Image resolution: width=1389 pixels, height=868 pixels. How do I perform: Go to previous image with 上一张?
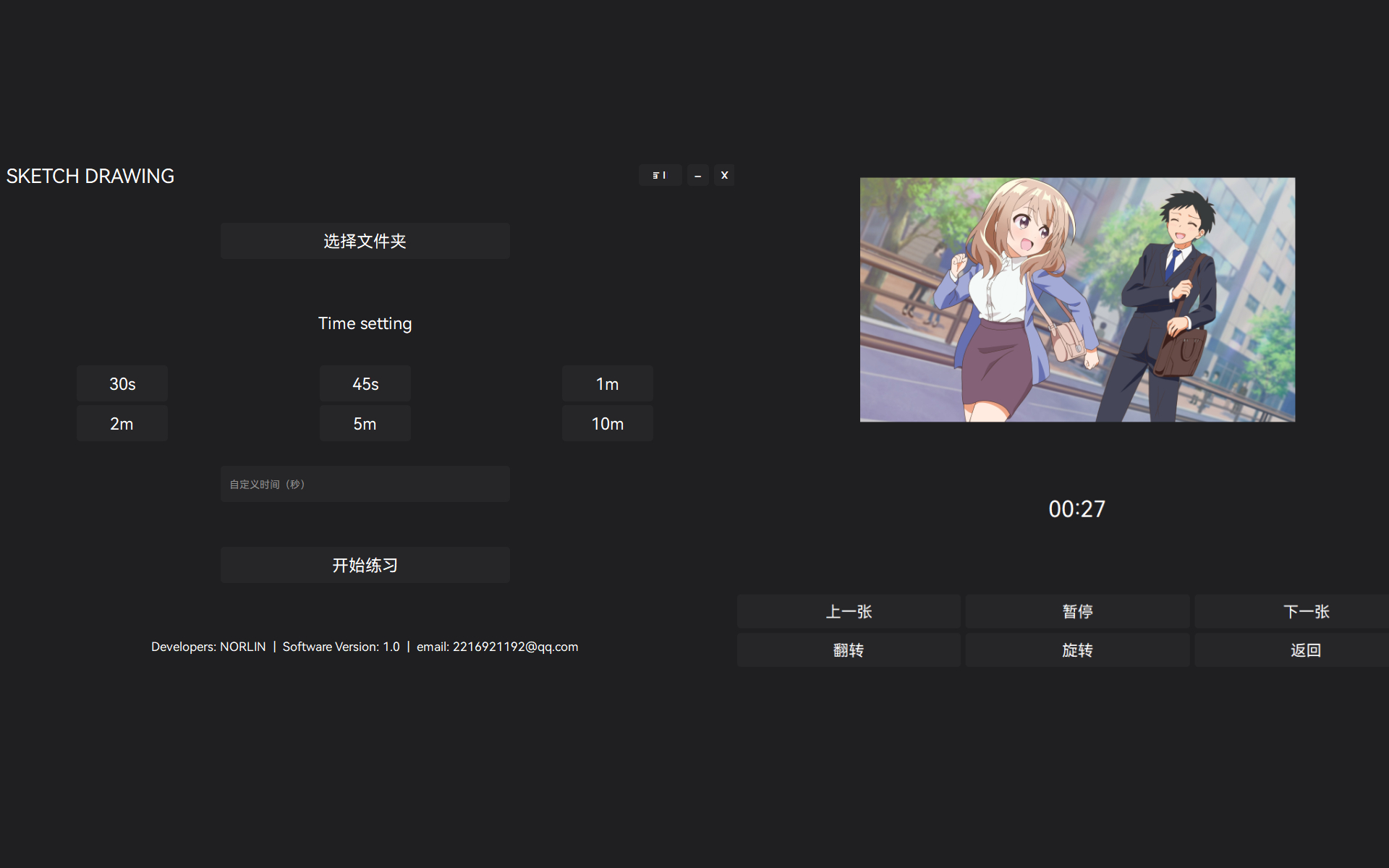tap(849, 611)
